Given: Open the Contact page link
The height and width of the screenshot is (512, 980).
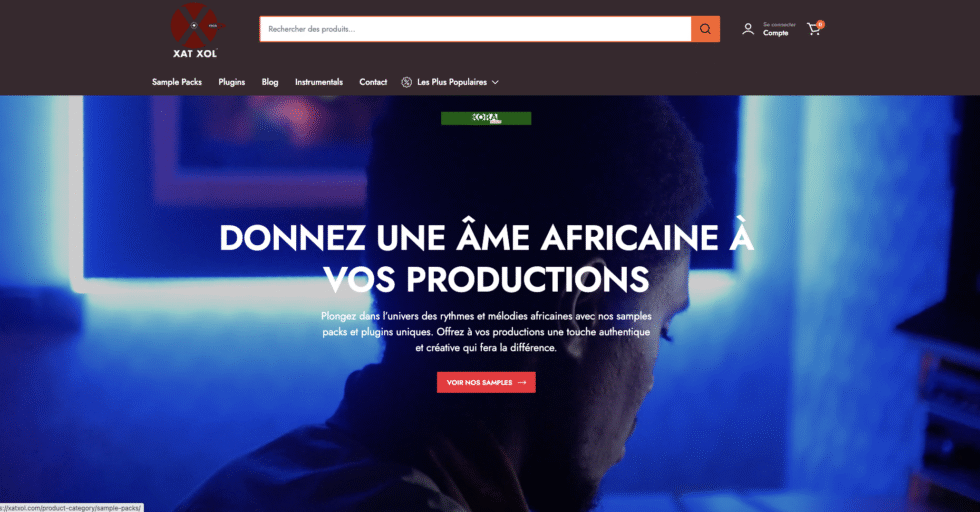Looking at the screenshot, I should 373,82.
